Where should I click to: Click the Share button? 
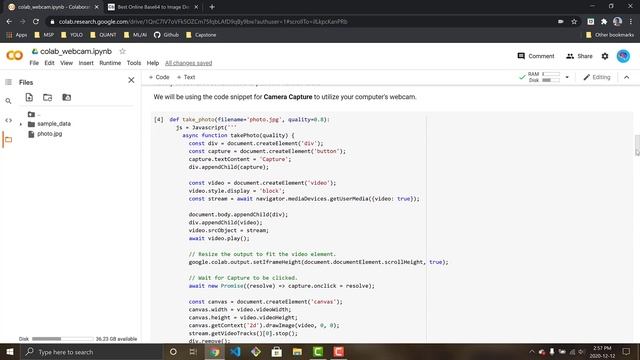[579, 56]
